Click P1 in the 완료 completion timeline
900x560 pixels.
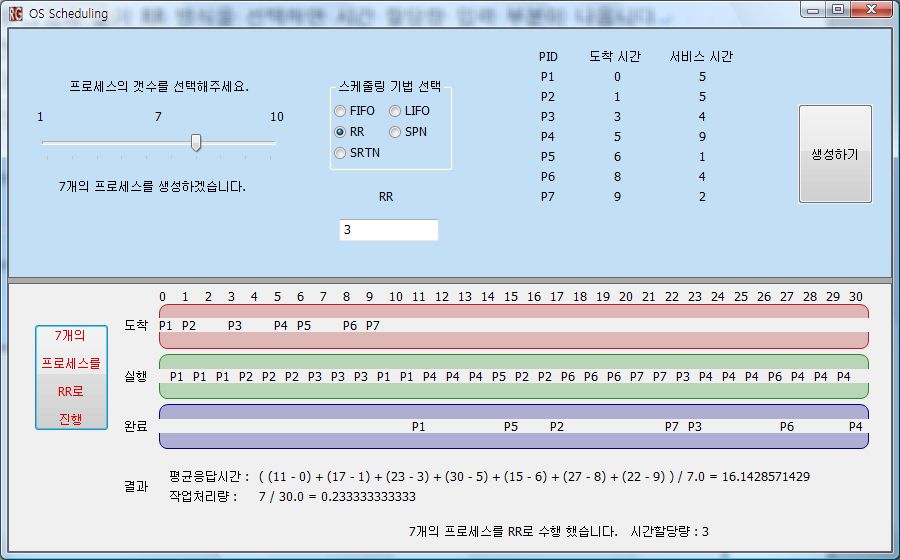(418, 427)
